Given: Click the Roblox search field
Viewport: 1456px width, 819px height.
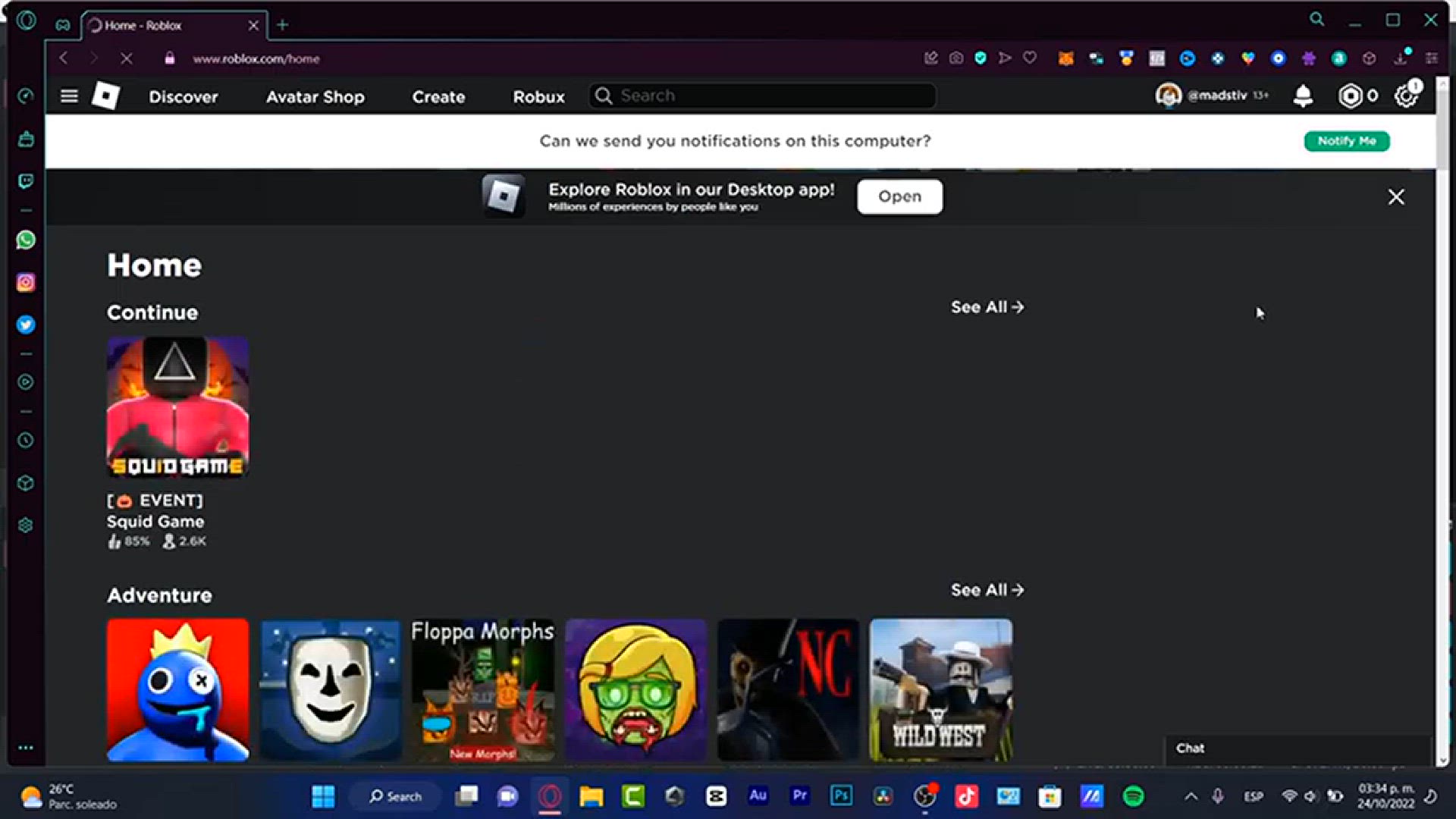Looking at the screenshot, I should coord(762,96).
